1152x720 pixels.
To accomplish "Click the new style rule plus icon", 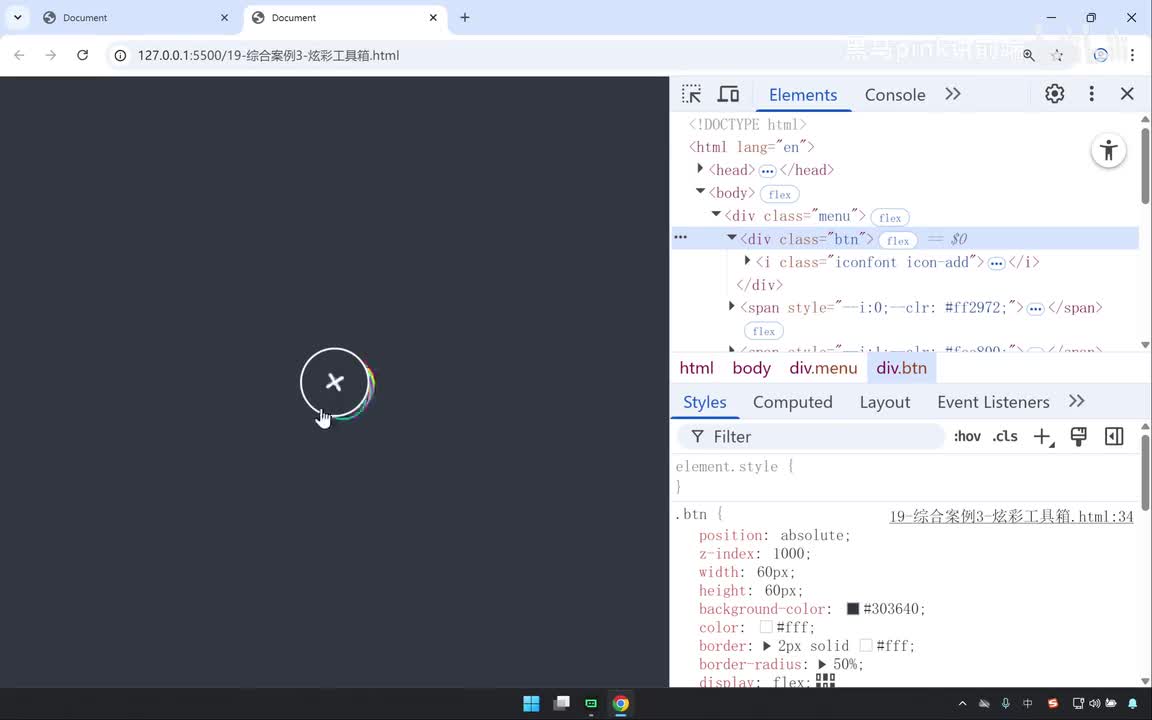I will 1043,436.
